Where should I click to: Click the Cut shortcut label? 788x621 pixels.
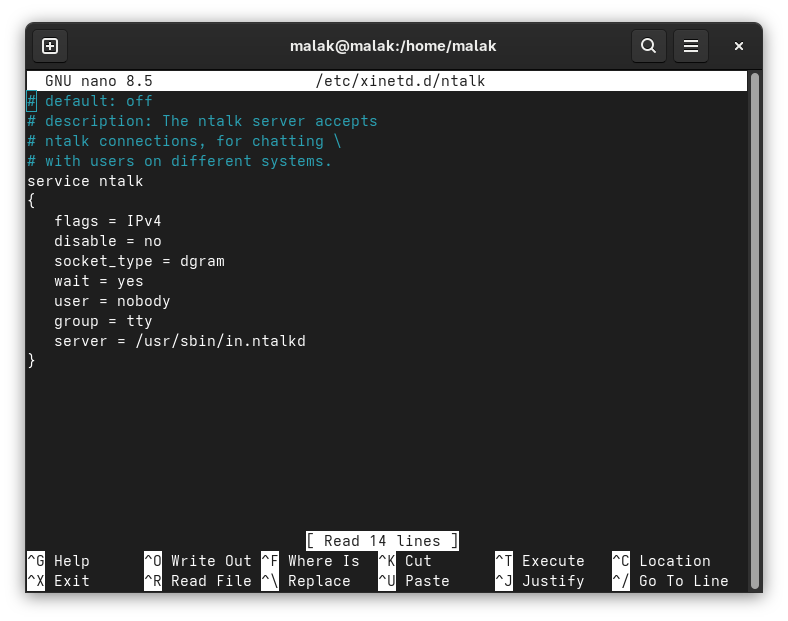click(418, 561)
